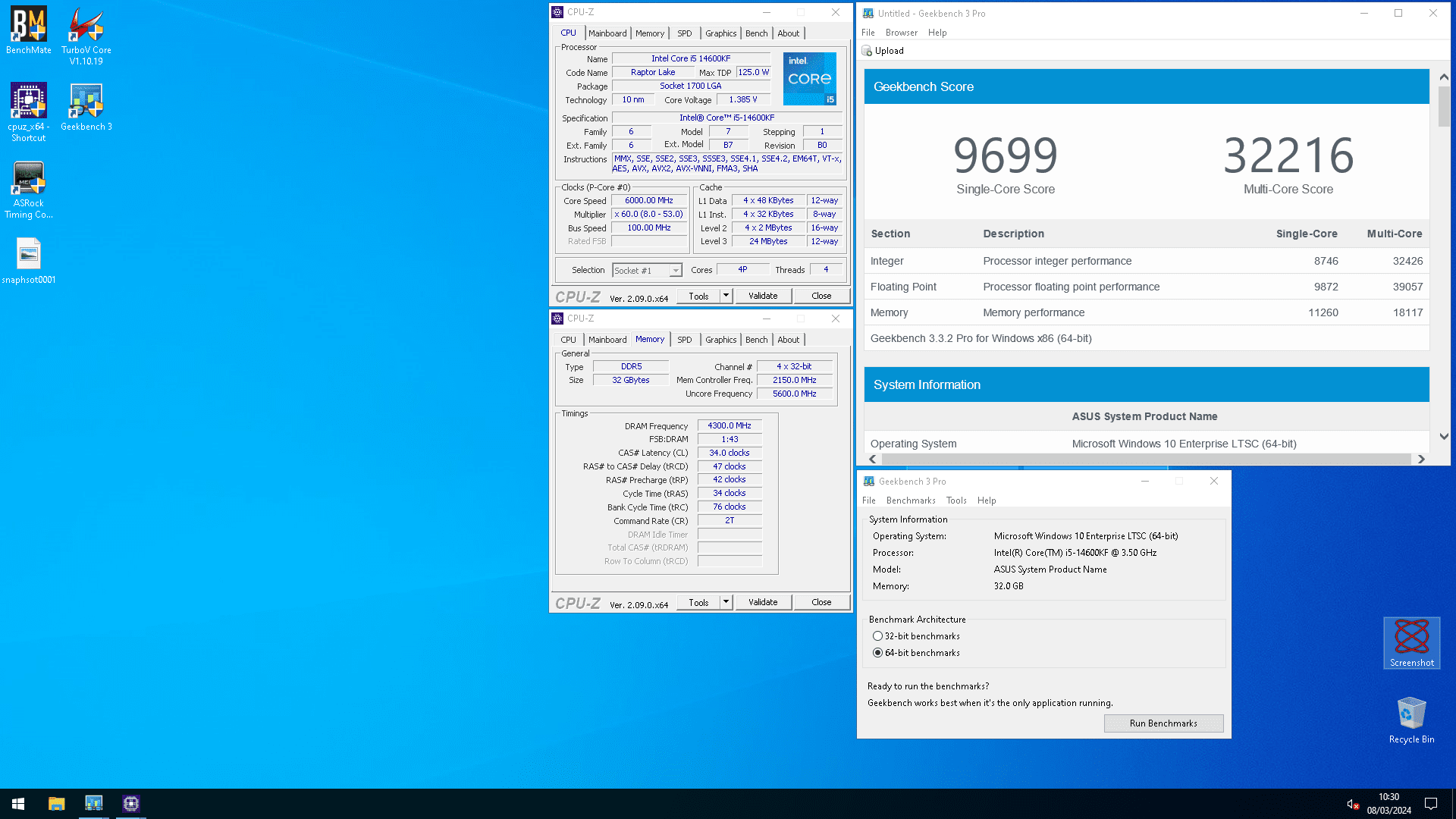1456x819 pixels.
Task: Click Tools button in bottom CPU-Z window
Action: tap(698, 602)
